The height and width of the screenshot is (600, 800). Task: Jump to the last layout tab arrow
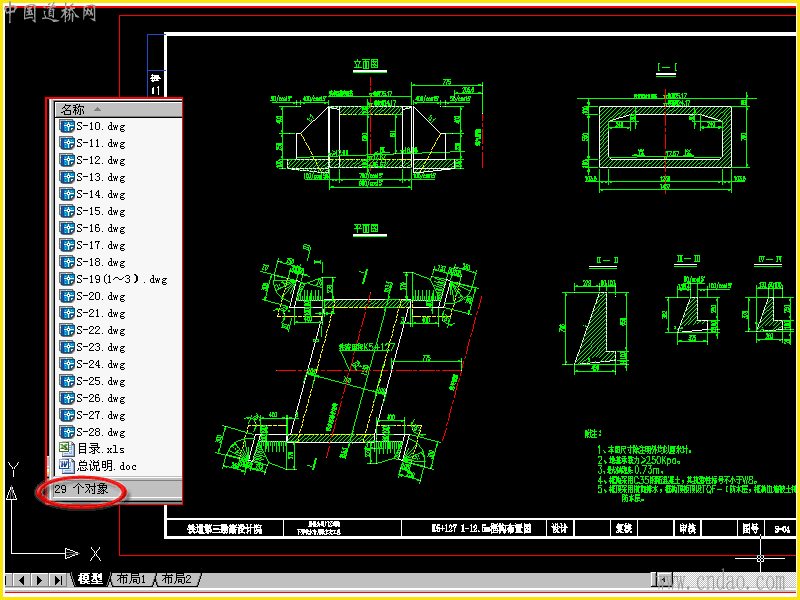(59, 580)
